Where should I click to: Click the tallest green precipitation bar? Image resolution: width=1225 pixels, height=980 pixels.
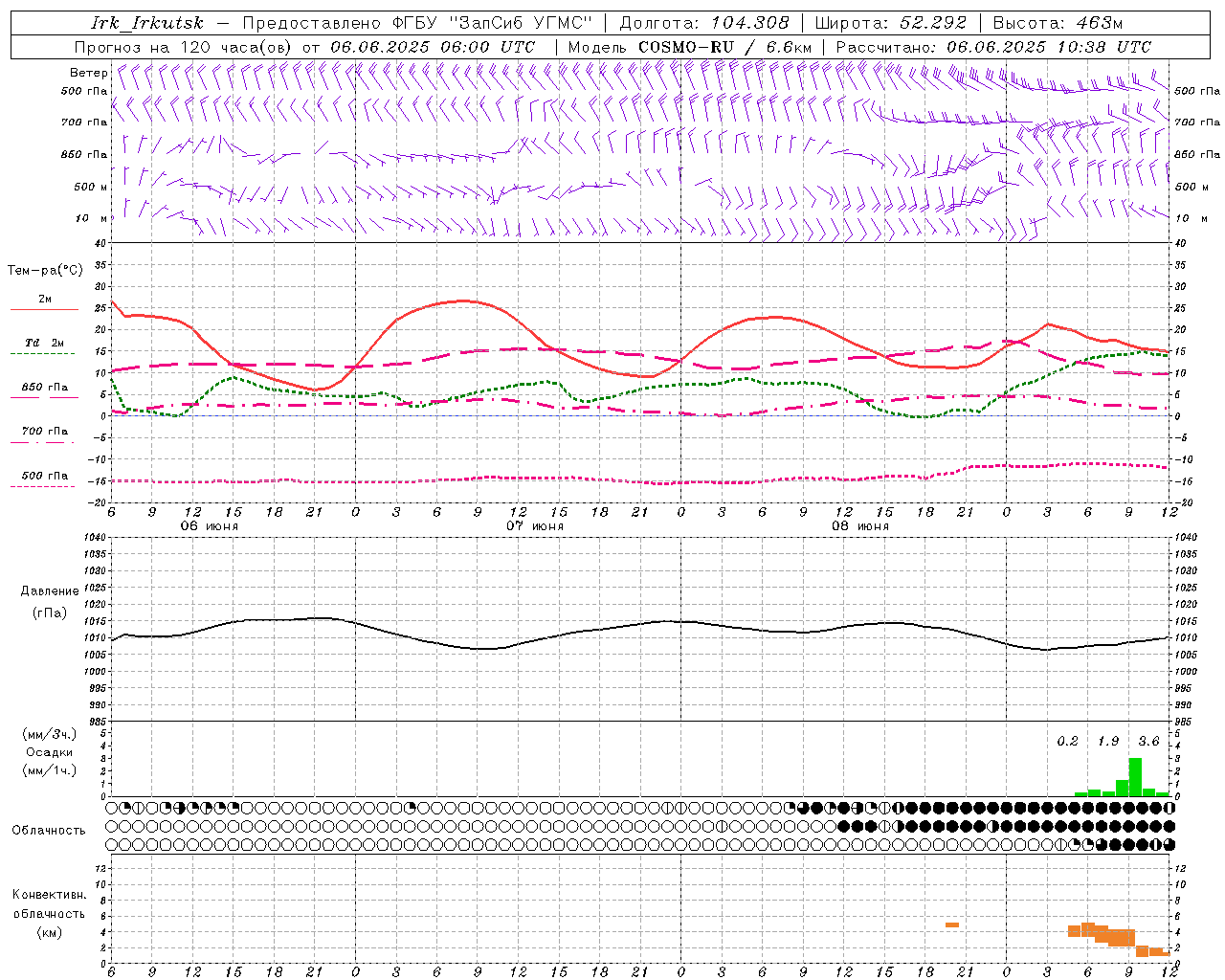[1135, 777]
